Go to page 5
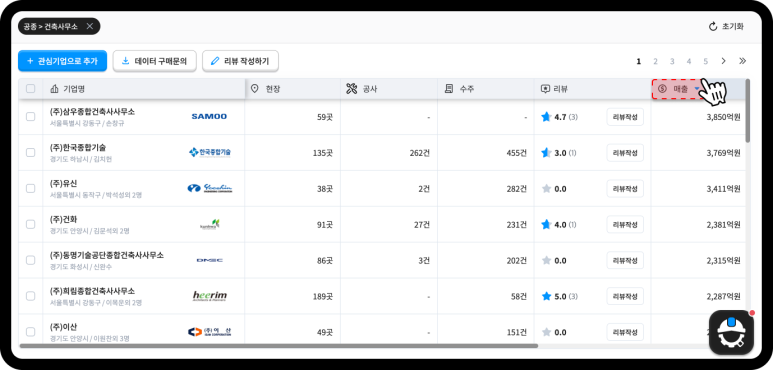The height and width of the screenshot is (370, 773). point(705,62)
